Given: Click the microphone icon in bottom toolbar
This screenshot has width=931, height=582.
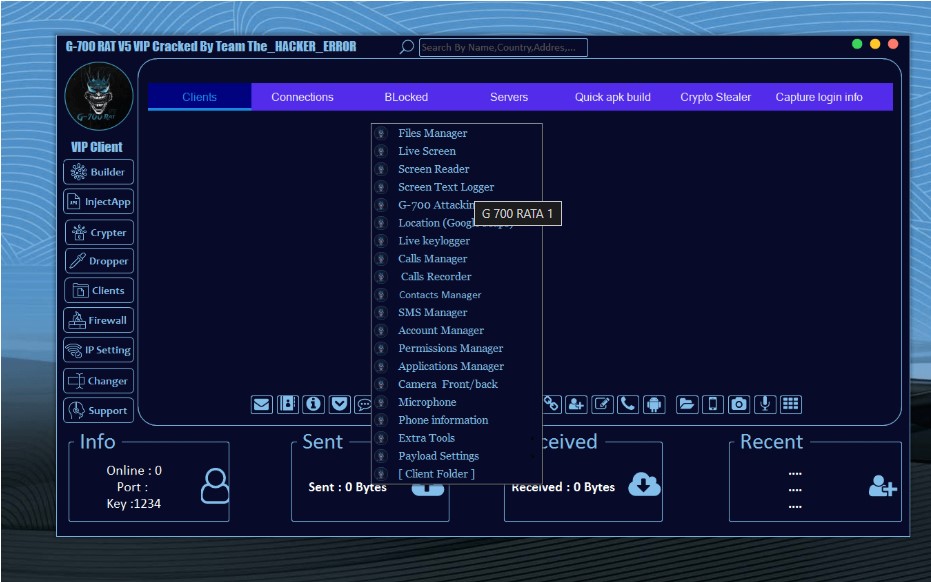Looking at the screenshot, I should point(765,404).
